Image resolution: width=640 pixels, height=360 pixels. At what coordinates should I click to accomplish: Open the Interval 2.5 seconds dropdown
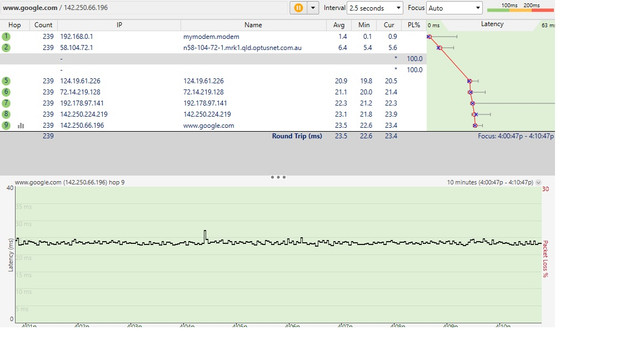[x=375, y=8]
